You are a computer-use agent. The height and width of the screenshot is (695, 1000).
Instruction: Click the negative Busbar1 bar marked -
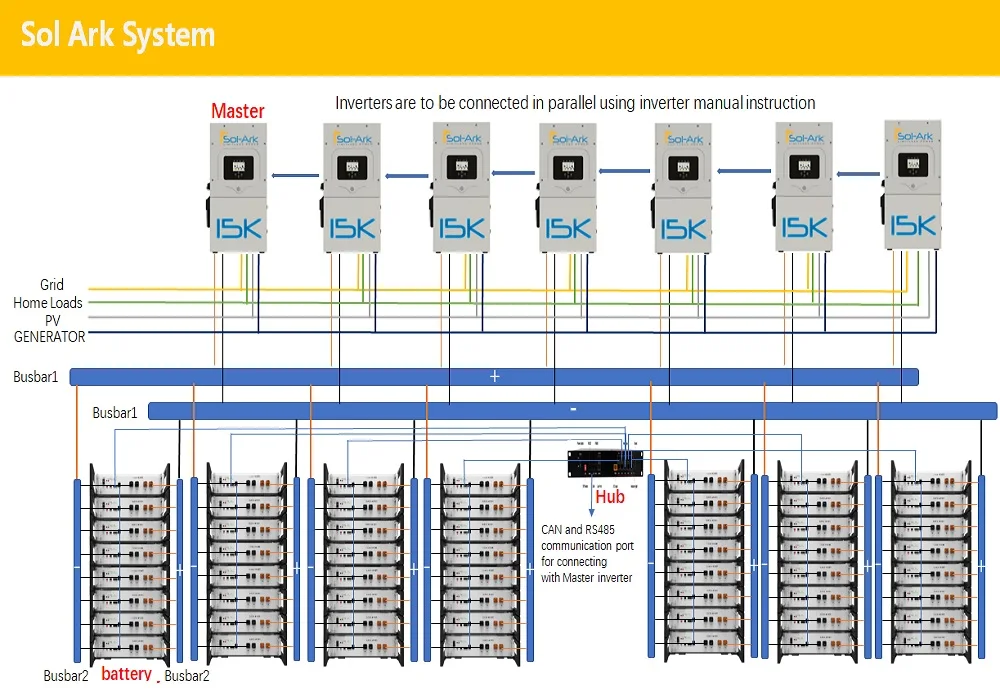point(572,410)
